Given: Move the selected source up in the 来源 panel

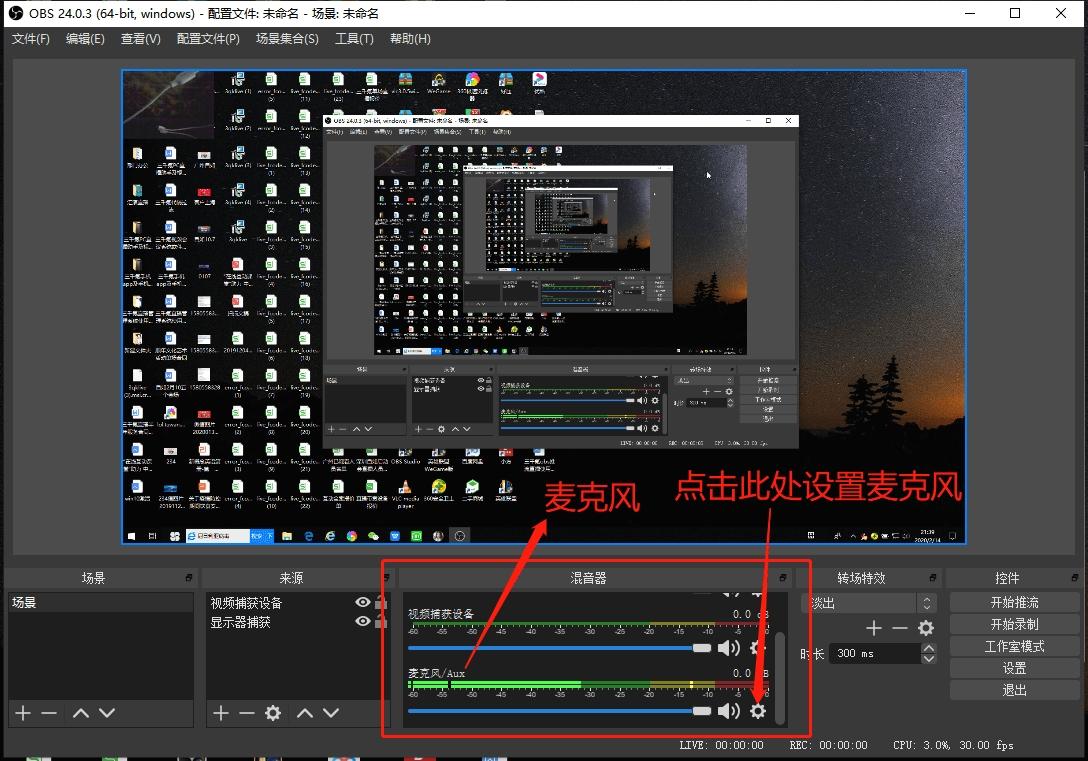Looking at the screenshot, I should pos(305,712).
